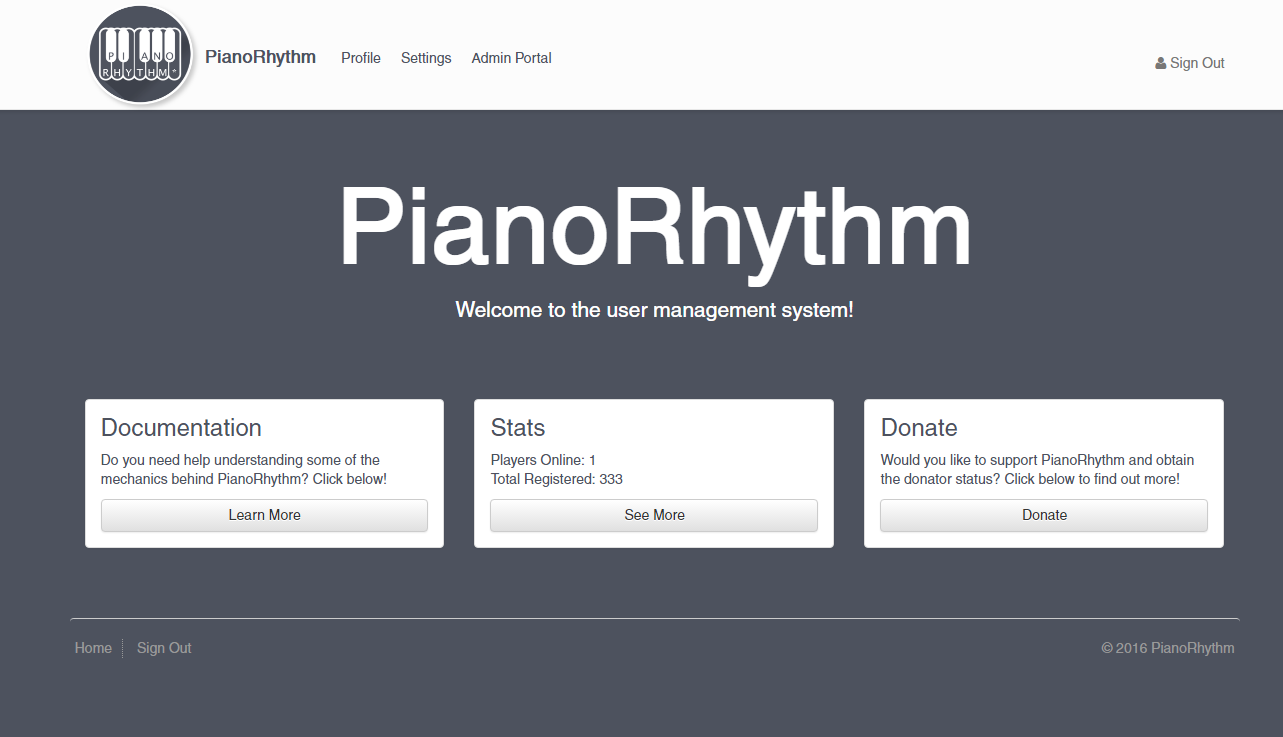Viewport: 1283px width, 737px height.
Task: Go to the Admin Portal
Action: [512, 58]
